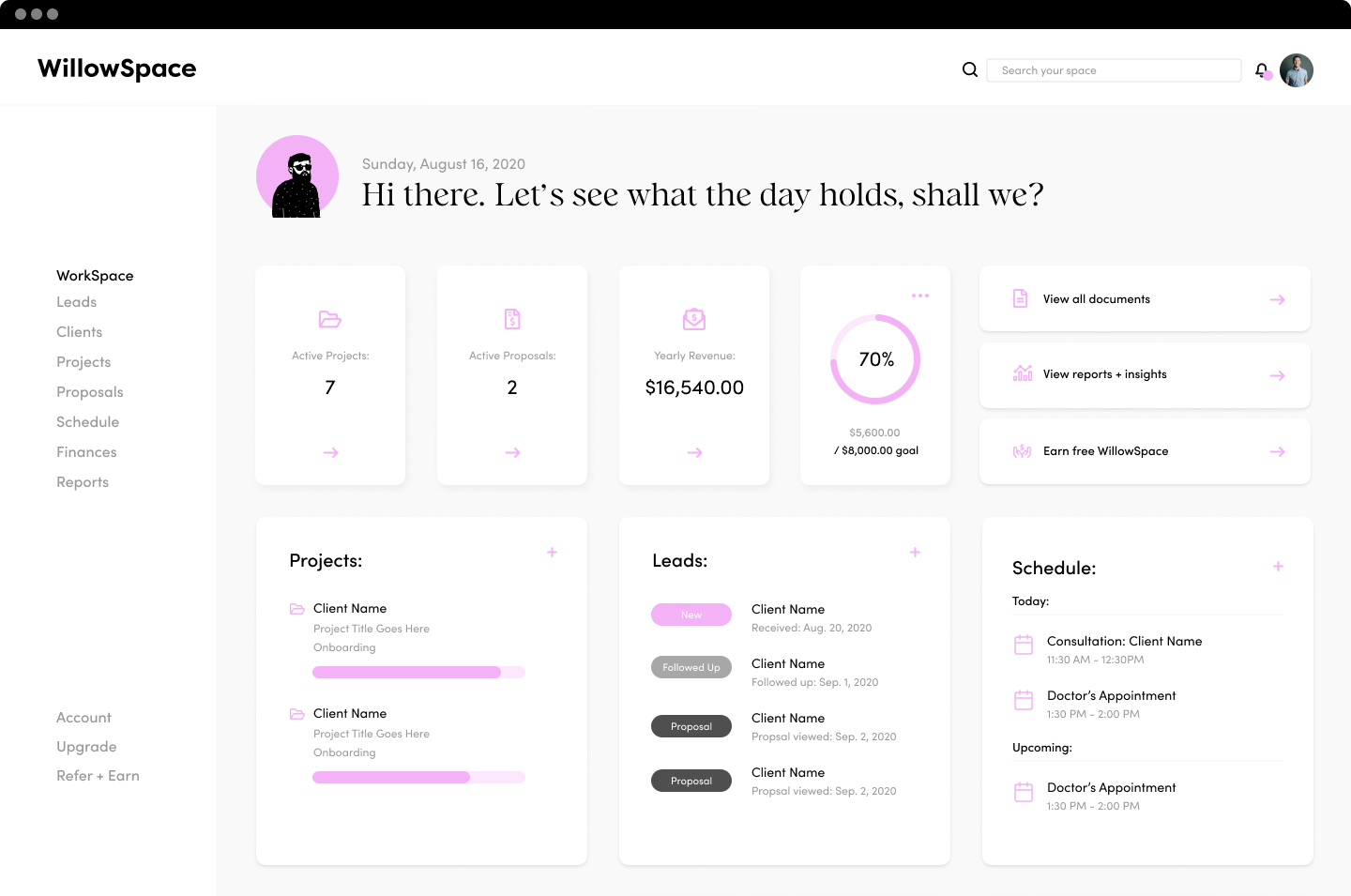Click the calendar icon next to Doctor's Appointment
Screen dimensions: 1351x896
point(1023,700)
